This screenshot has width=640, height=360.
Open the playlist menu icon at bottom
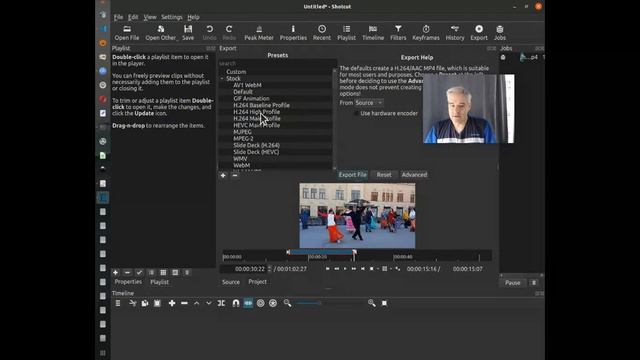187,272
